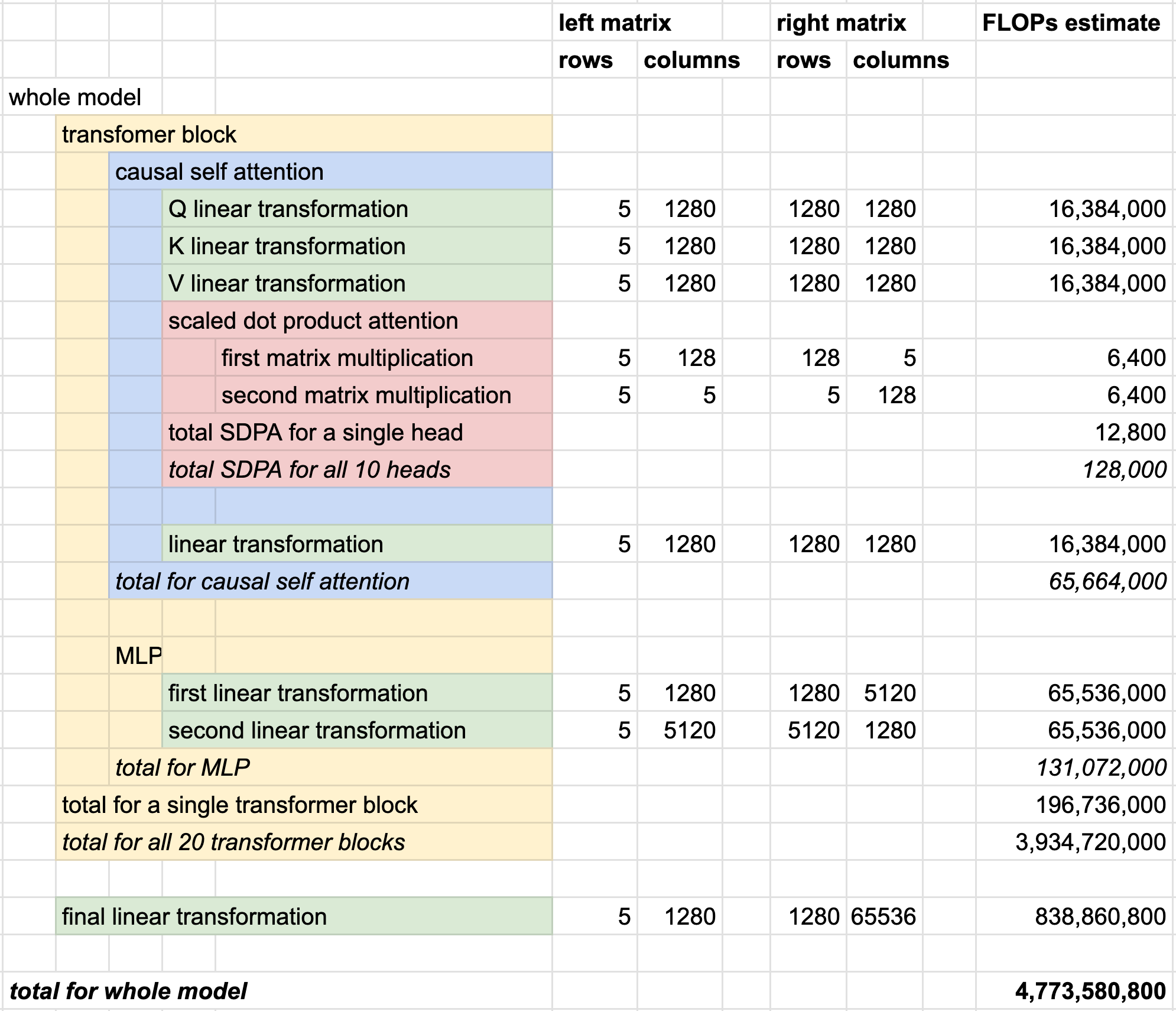Select the 'FLOPs estimate' header cell
Screen dimensions: 1176x1011
1071,23
